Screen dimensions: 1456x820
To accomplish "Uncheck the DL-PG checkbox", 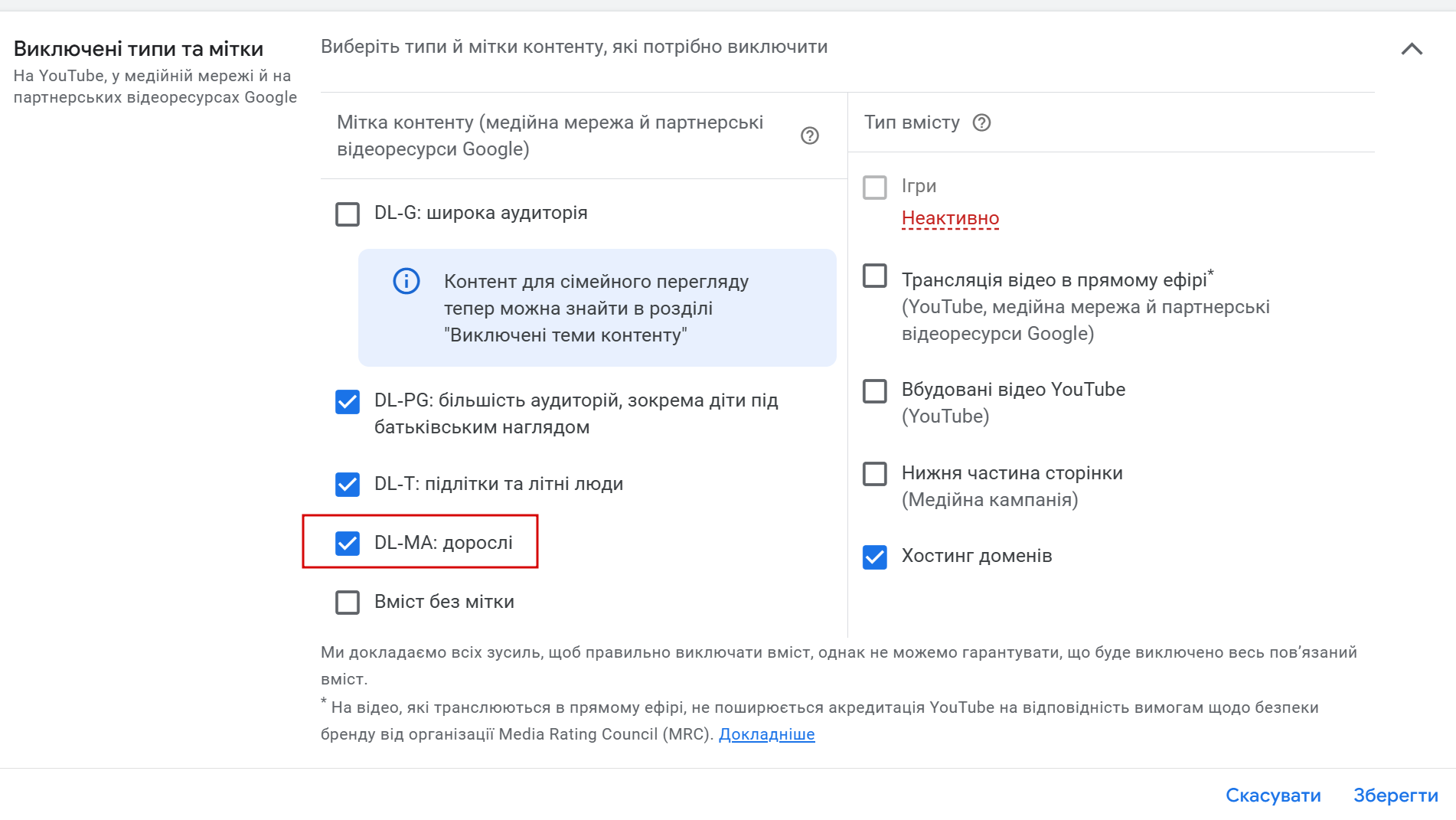I will coord(348,401).
